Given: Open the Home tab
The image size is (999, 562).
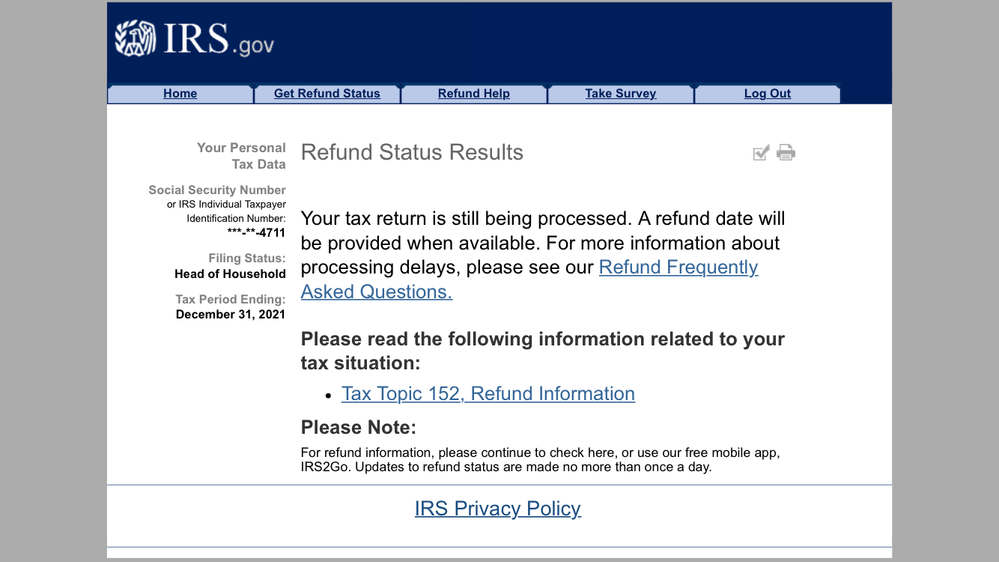Looking at the screenshot, I should coord(180,94).
